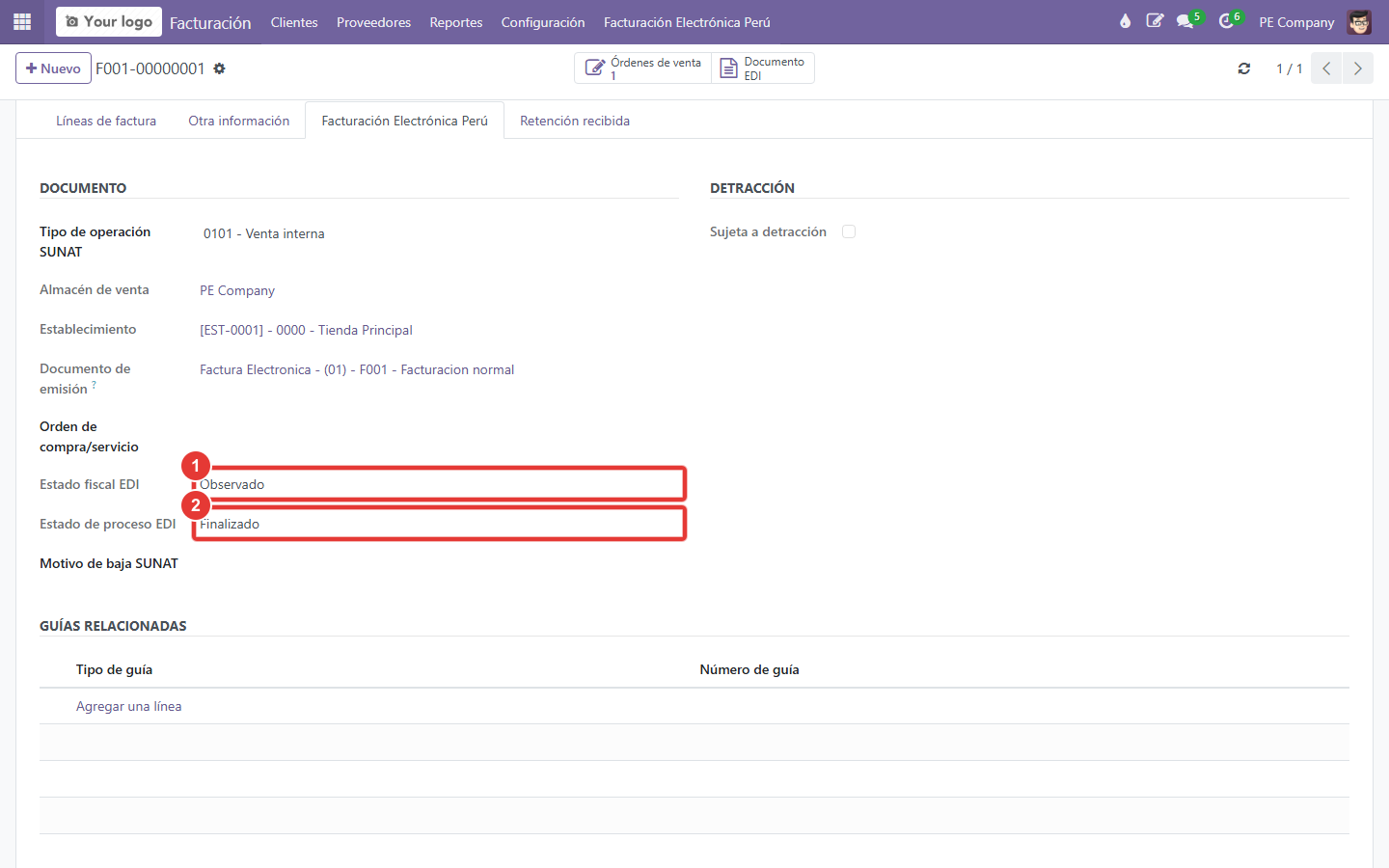The image size is (1389, 868).
Task: Click the refresh icon near pager
Action: click(1244, 68)
